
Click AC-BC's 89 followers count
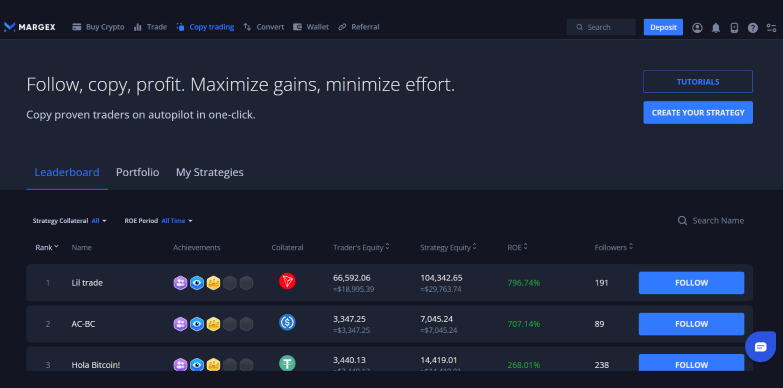[599, 324]
